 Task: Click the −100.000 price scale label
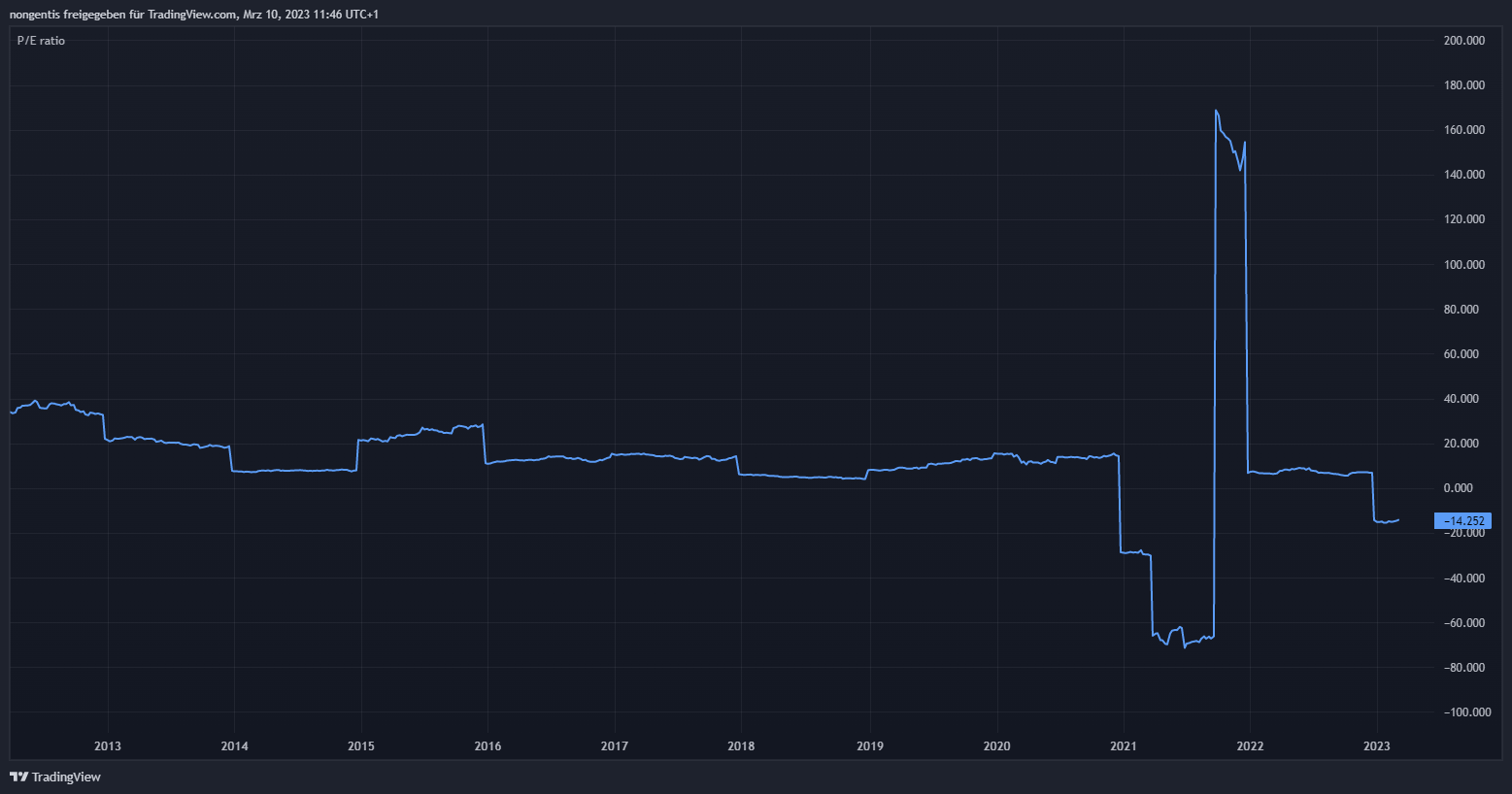[x=1465, y=712]
